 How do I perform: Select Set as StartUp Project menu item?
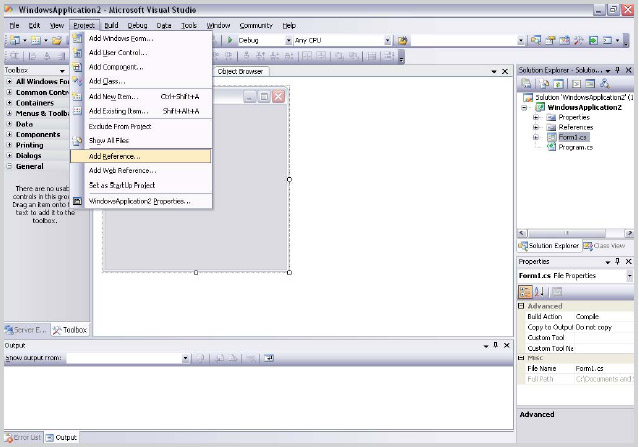pyautogui.click(x=141, y=185)
